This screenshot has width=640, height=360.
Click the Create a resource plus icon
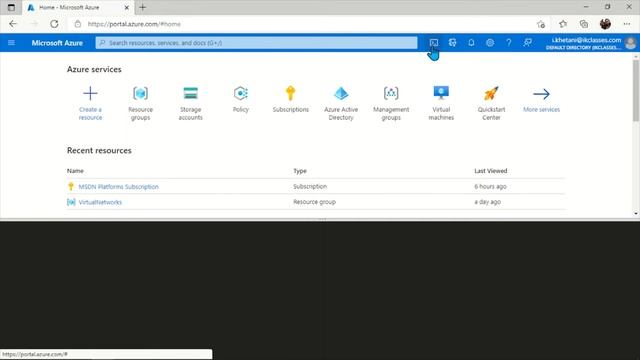[90, 93]
